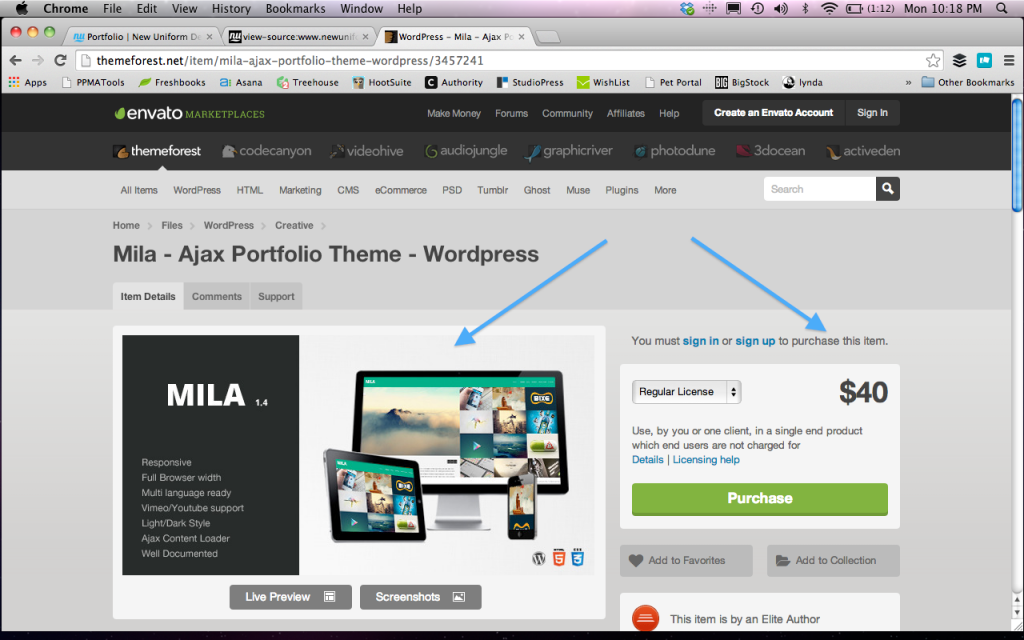Go to the themeforest marketplace
Viewport: 1024px width, 640px height.
pos(157,151)
